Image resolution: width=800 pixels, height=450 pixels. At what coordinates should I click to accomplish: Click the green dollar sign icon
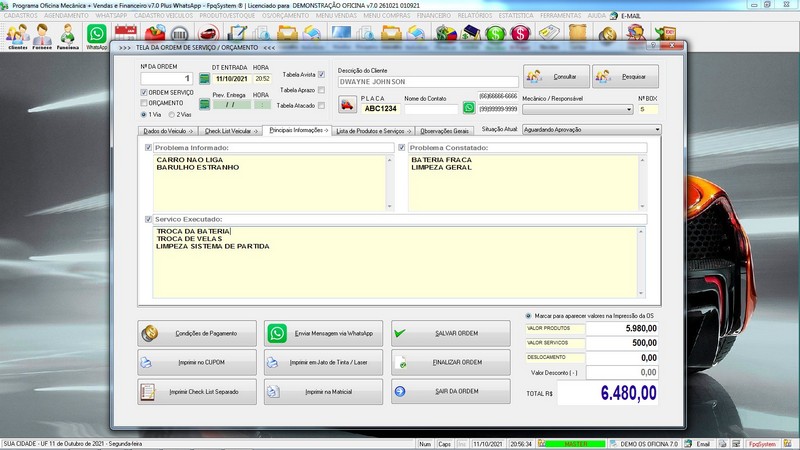pos(495,34)
